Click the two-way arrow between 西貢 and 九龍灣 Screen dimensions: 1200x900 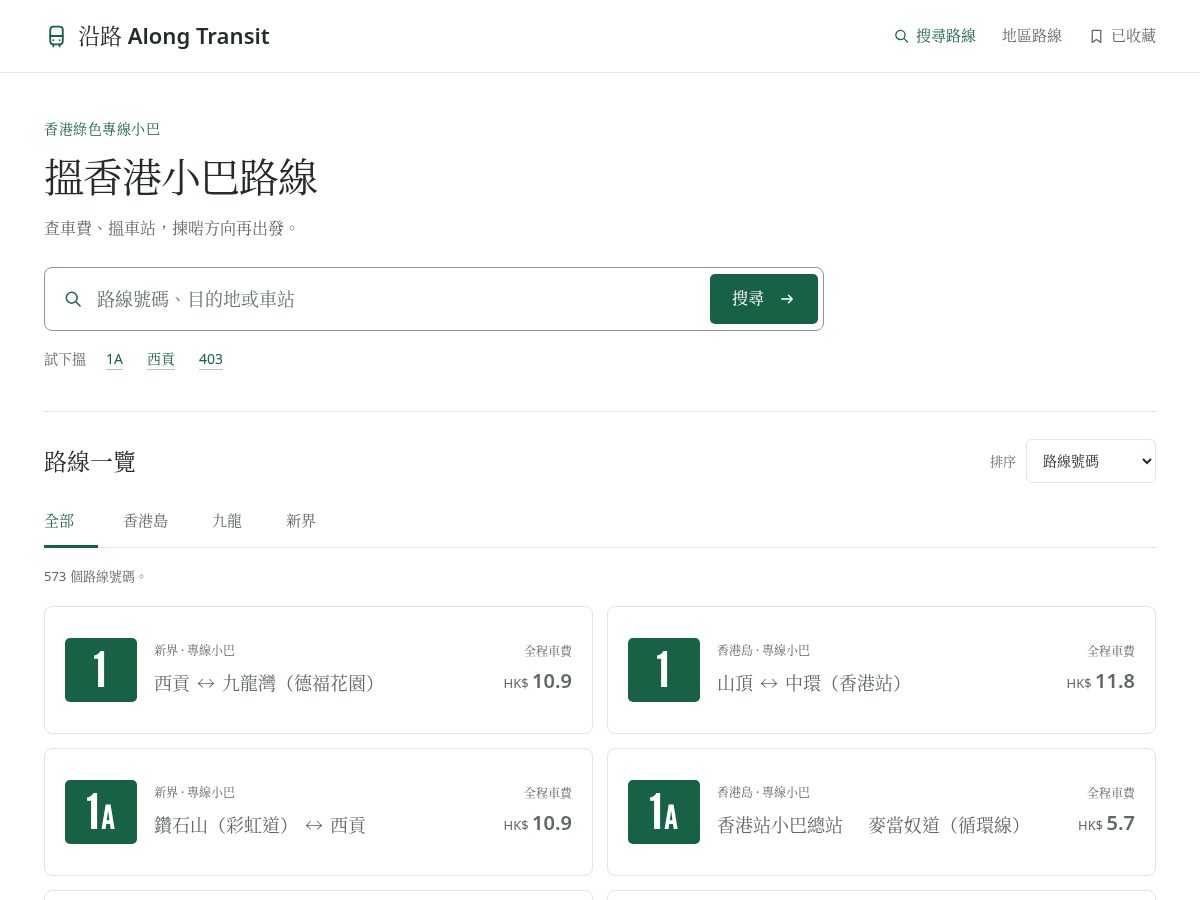coord(206,683)
